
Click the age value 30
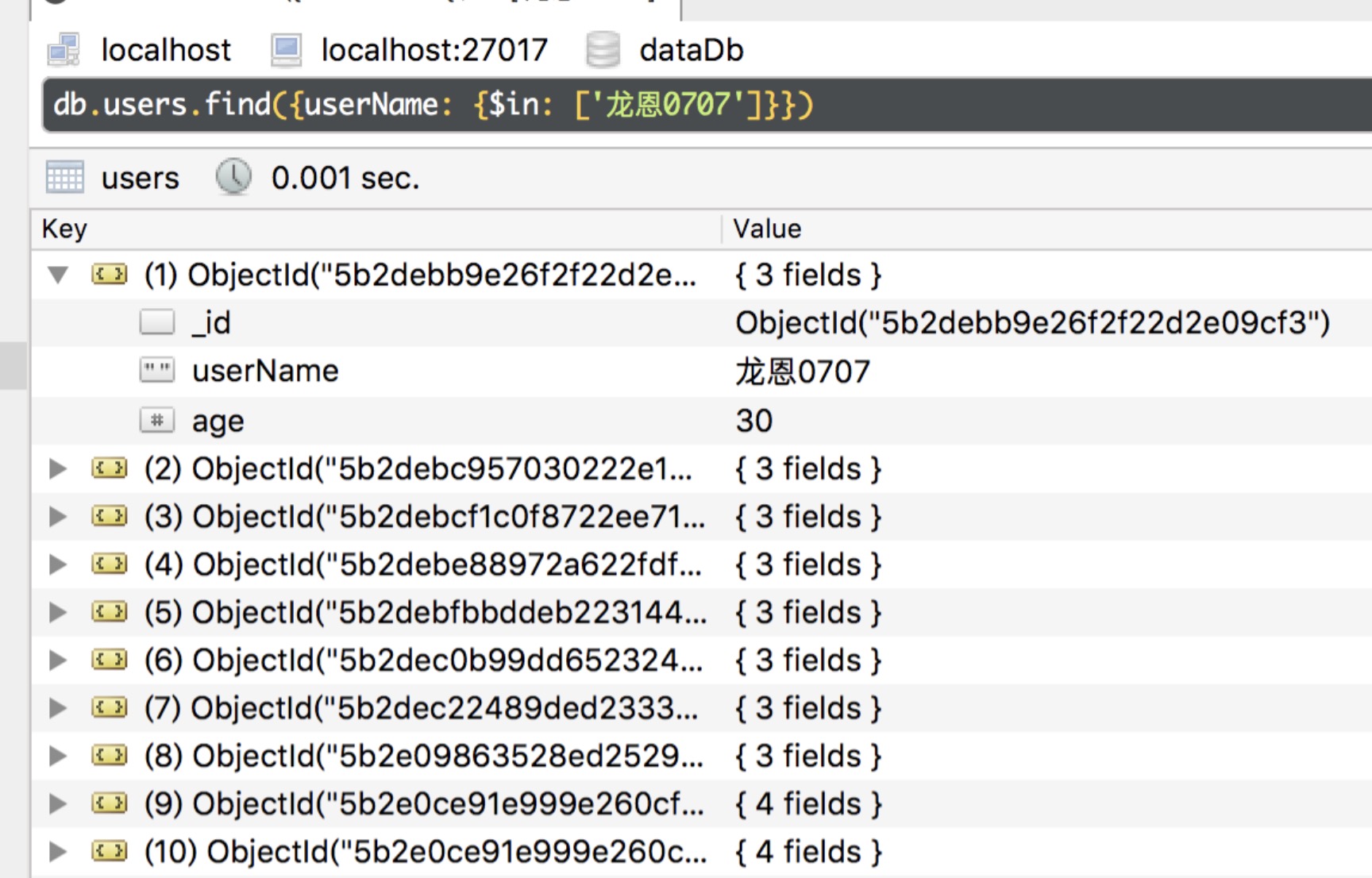(753, 420)
